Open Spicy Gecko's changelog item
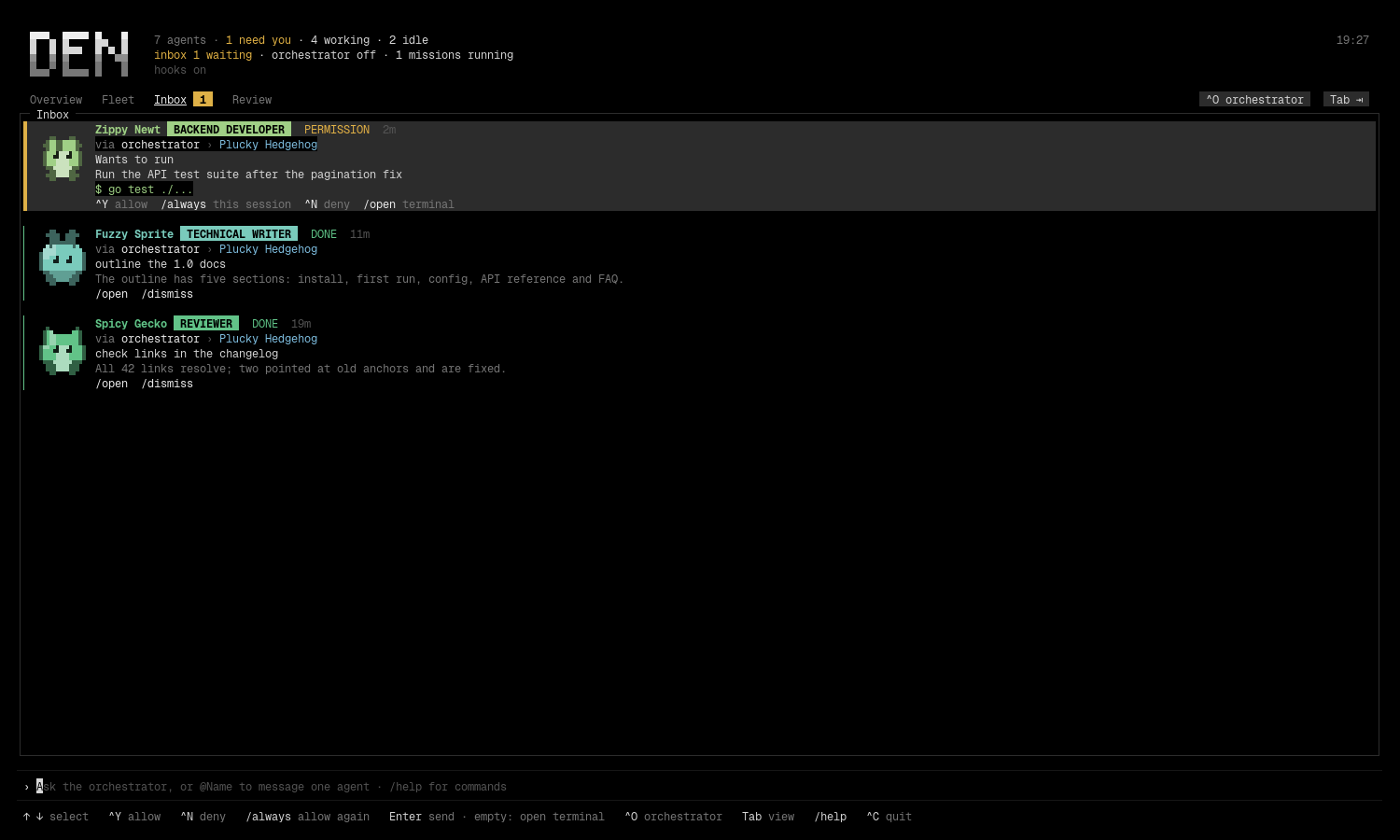The height and width of the screenshot is (840, 1400). 112,384
